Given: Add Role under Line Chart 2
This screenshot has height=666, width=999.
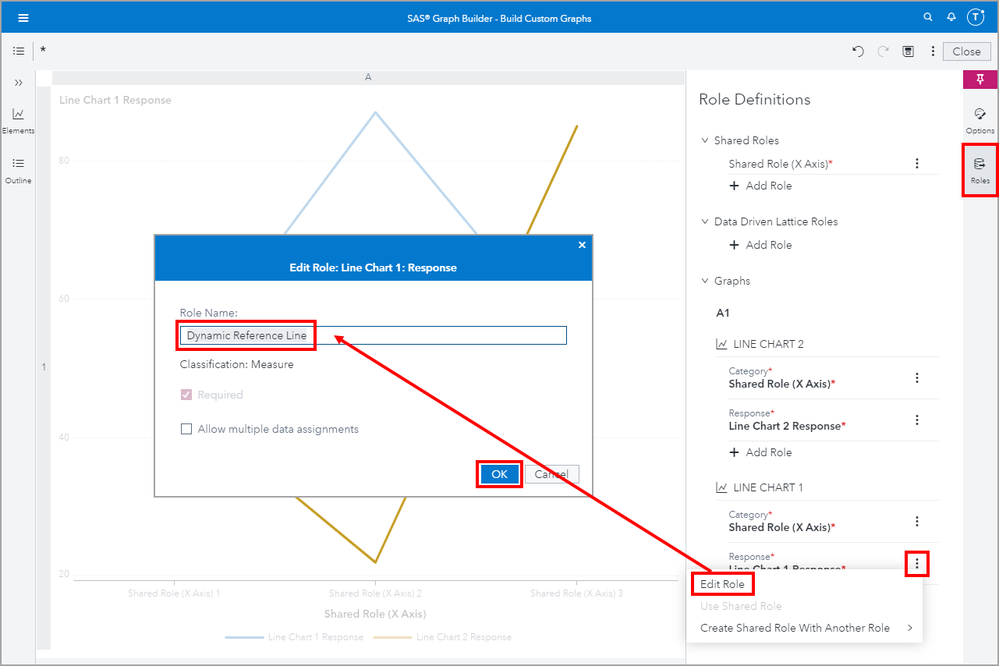Looking at the screenshot, I should 760,452.
